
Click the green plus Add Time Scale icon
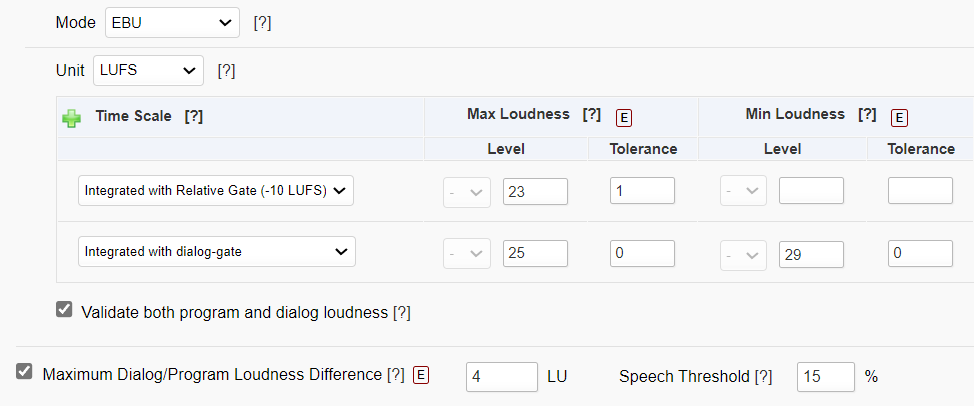71,118
